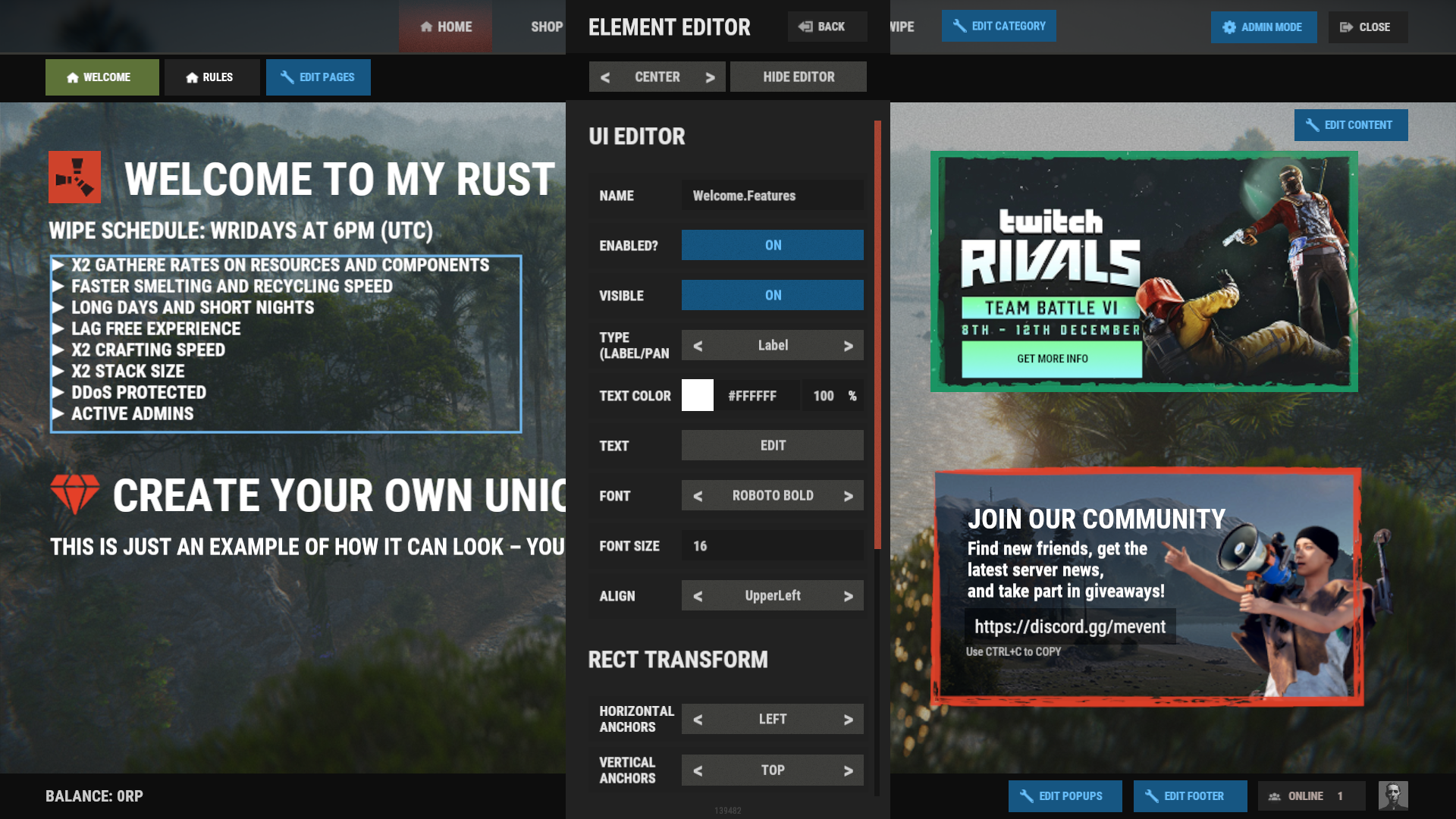Toggle the Enabled ON switch
1456x819 pixels.
click(x=772, y=245)
